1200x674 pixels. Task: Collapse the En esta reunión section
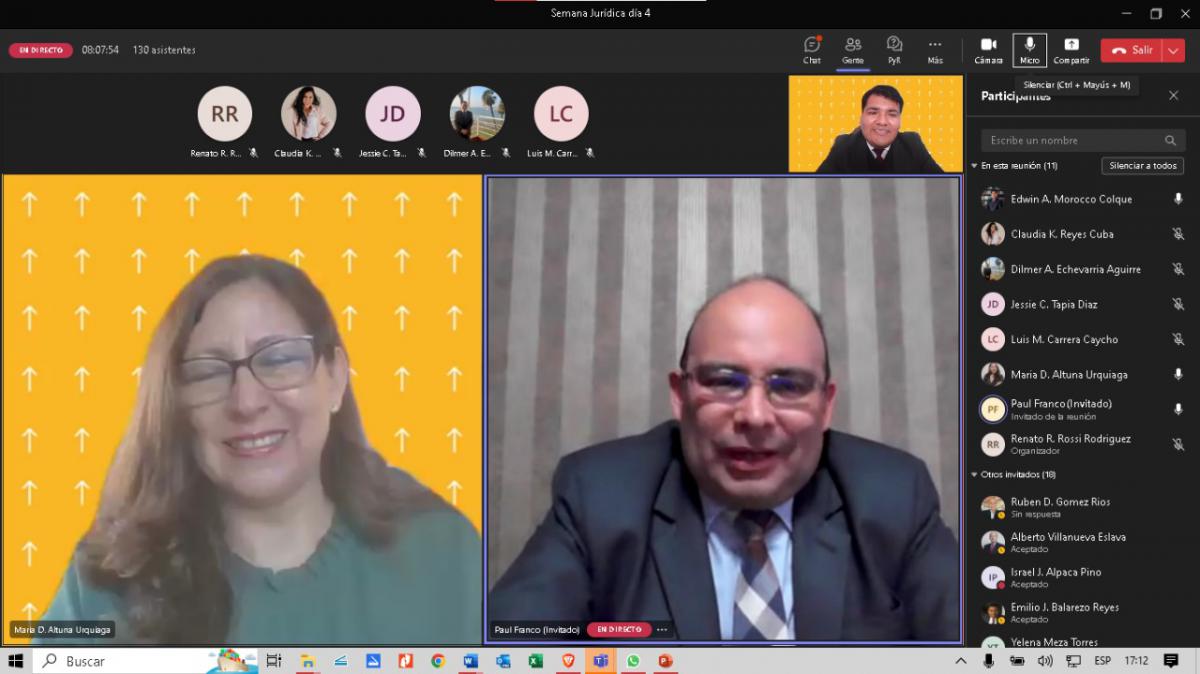[x=975, y=166]
